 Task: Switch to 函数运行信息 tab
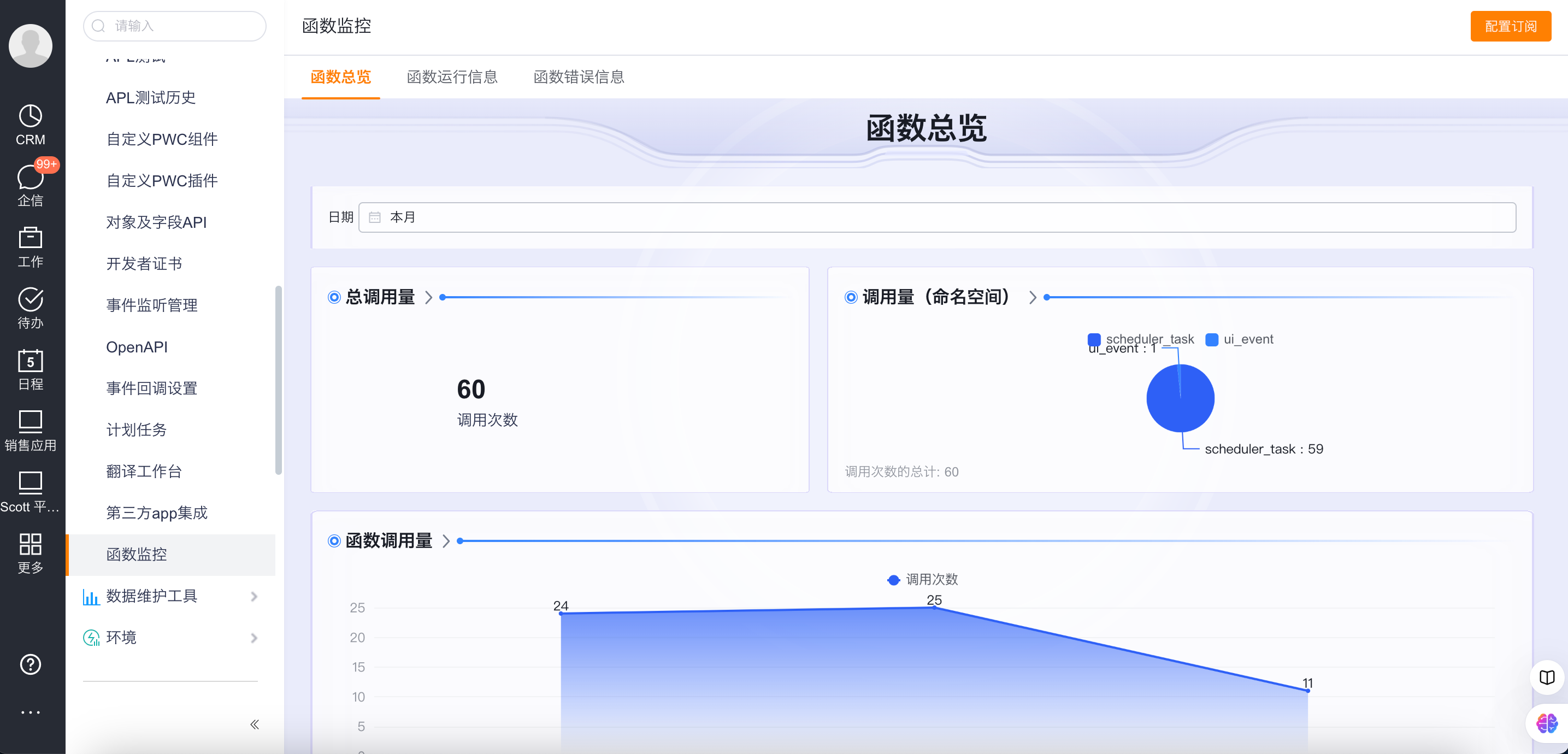tap(452, 77)
